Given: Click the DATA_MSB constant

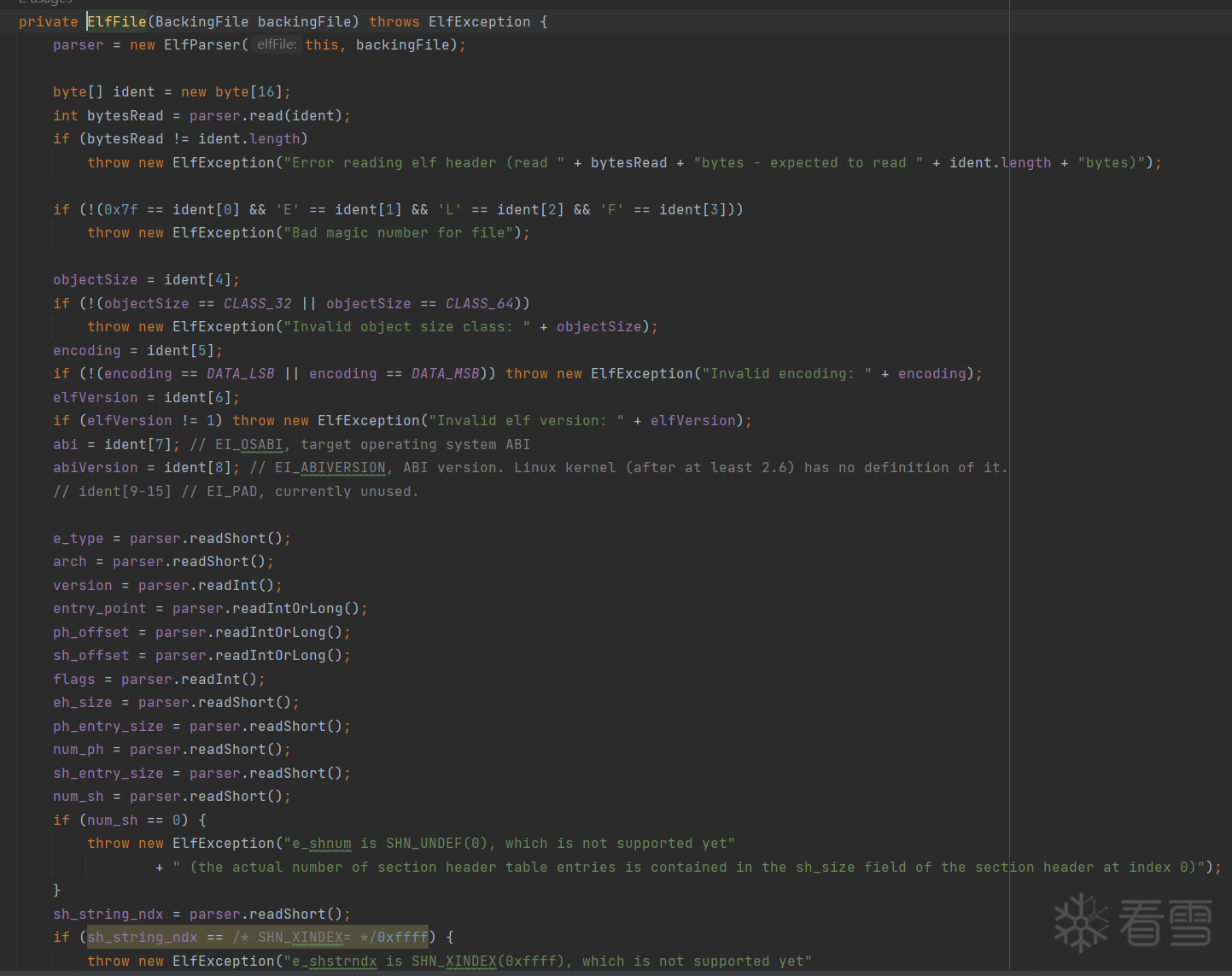Looking at the screenshot, I should tap(446, 373).
